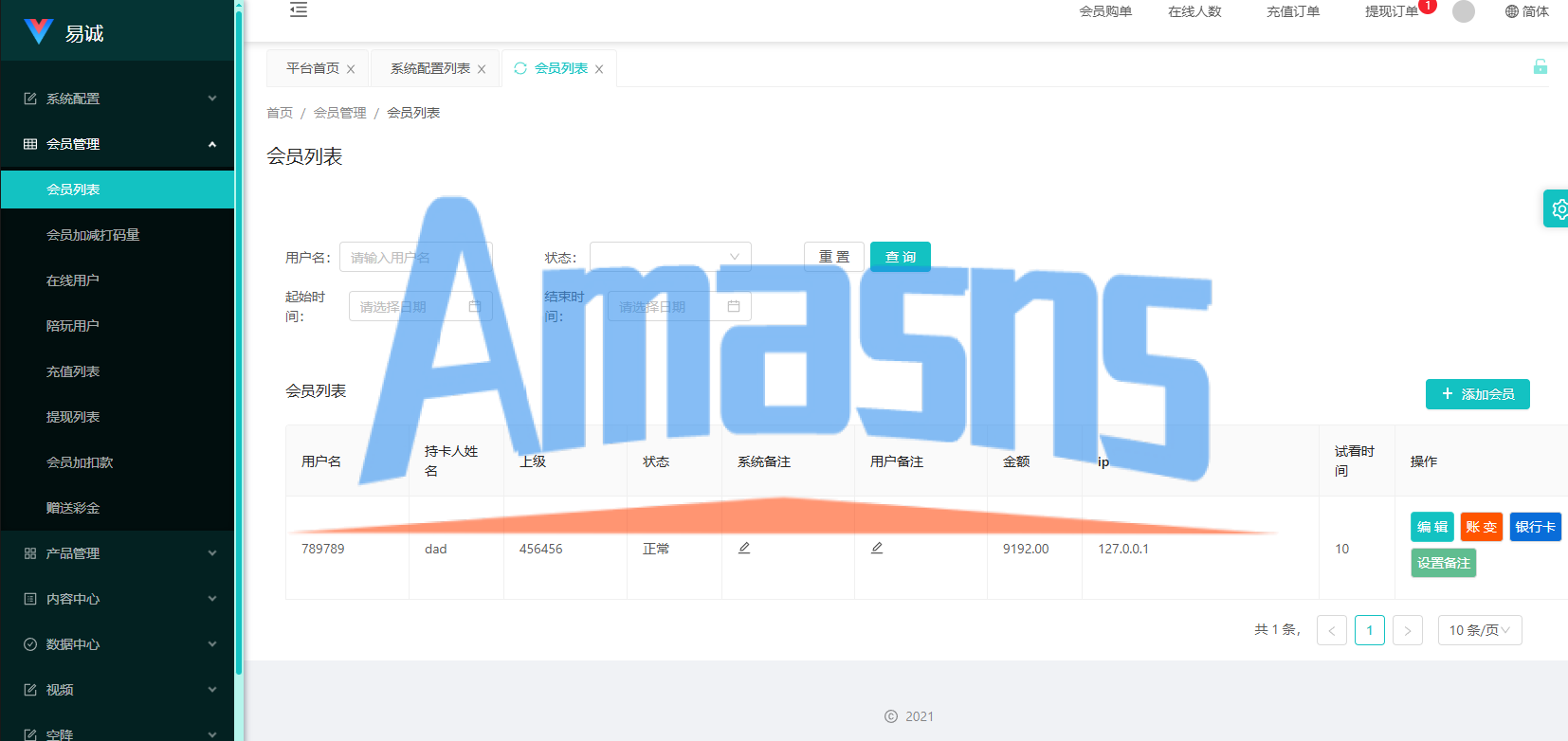This screenshot has height=741, width=1568.
Task: Open 在线用户 in the sidebar
Action: (118, 280)
